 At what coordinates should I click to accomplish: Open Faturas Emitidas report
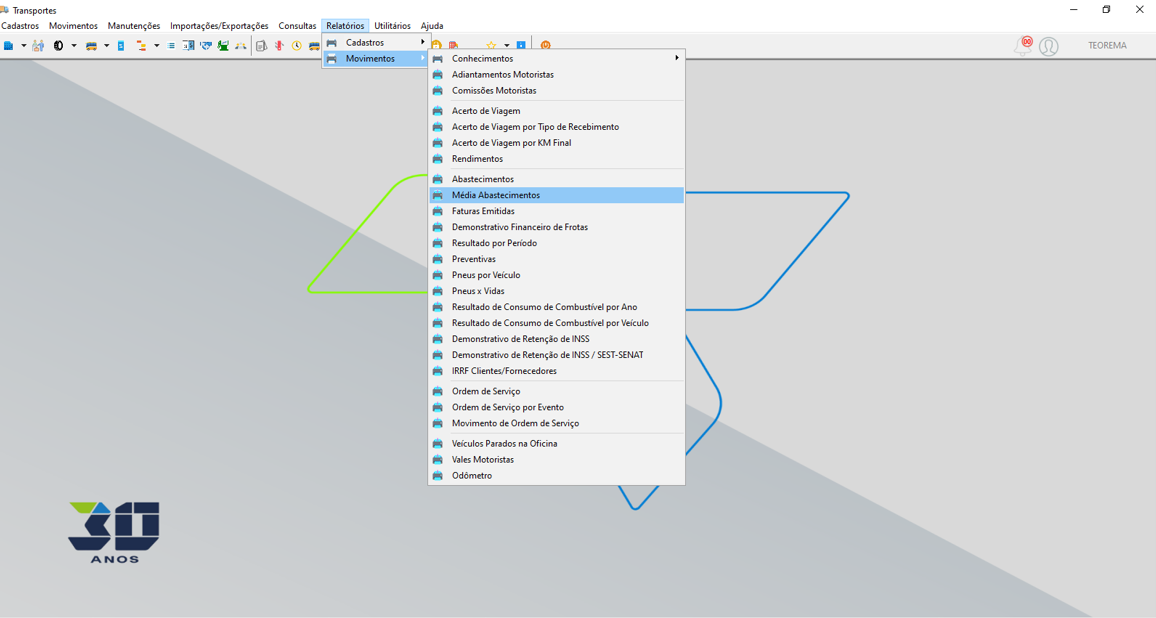point(557,211)
